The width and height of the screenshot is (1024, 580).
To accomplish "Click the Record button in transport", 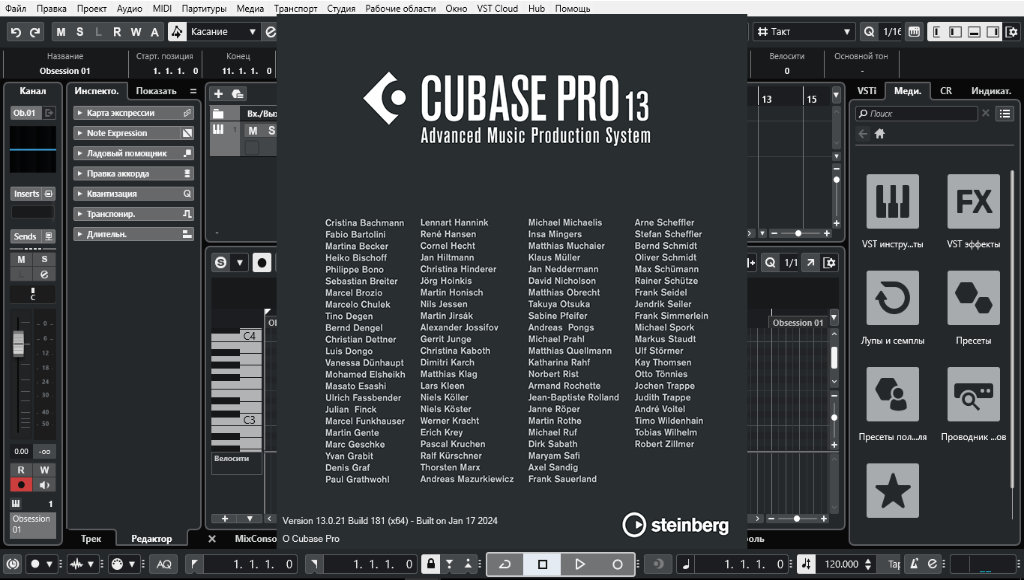I will tap(616, 564).
